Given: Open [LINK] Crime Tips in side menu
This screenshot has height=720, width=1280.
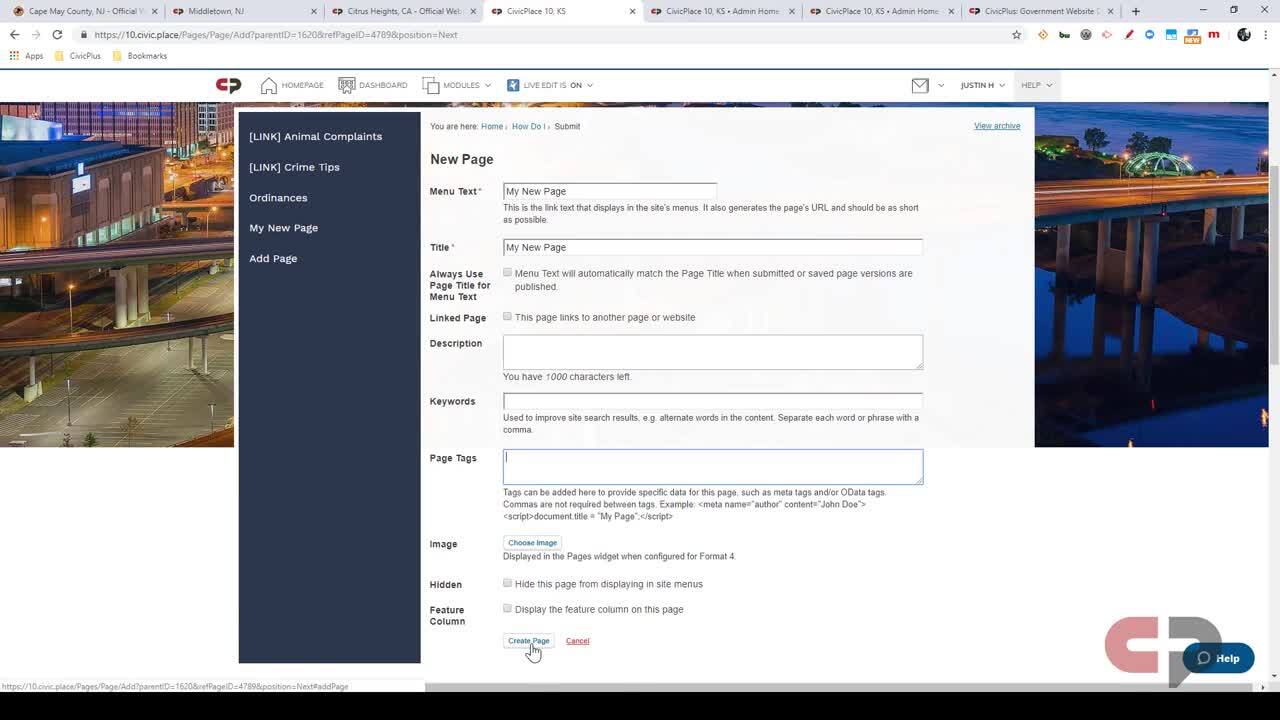Looking at the screenshot, I should coord(294,167).
